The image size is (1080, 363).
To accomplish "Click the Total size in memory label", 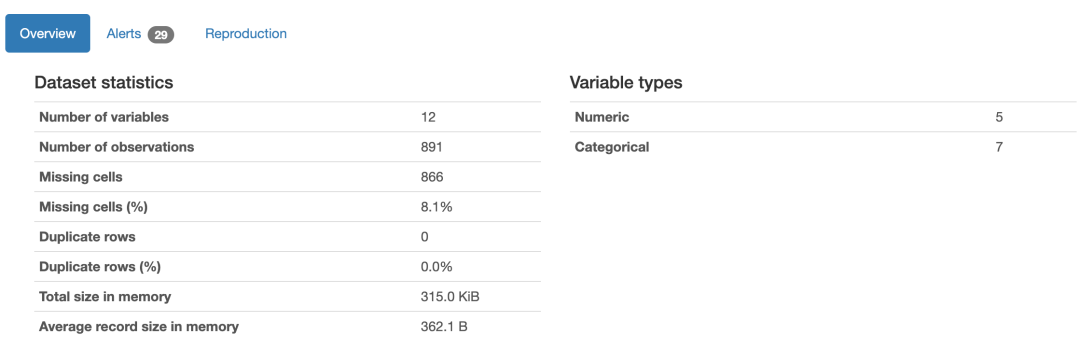I will (105, 297).
